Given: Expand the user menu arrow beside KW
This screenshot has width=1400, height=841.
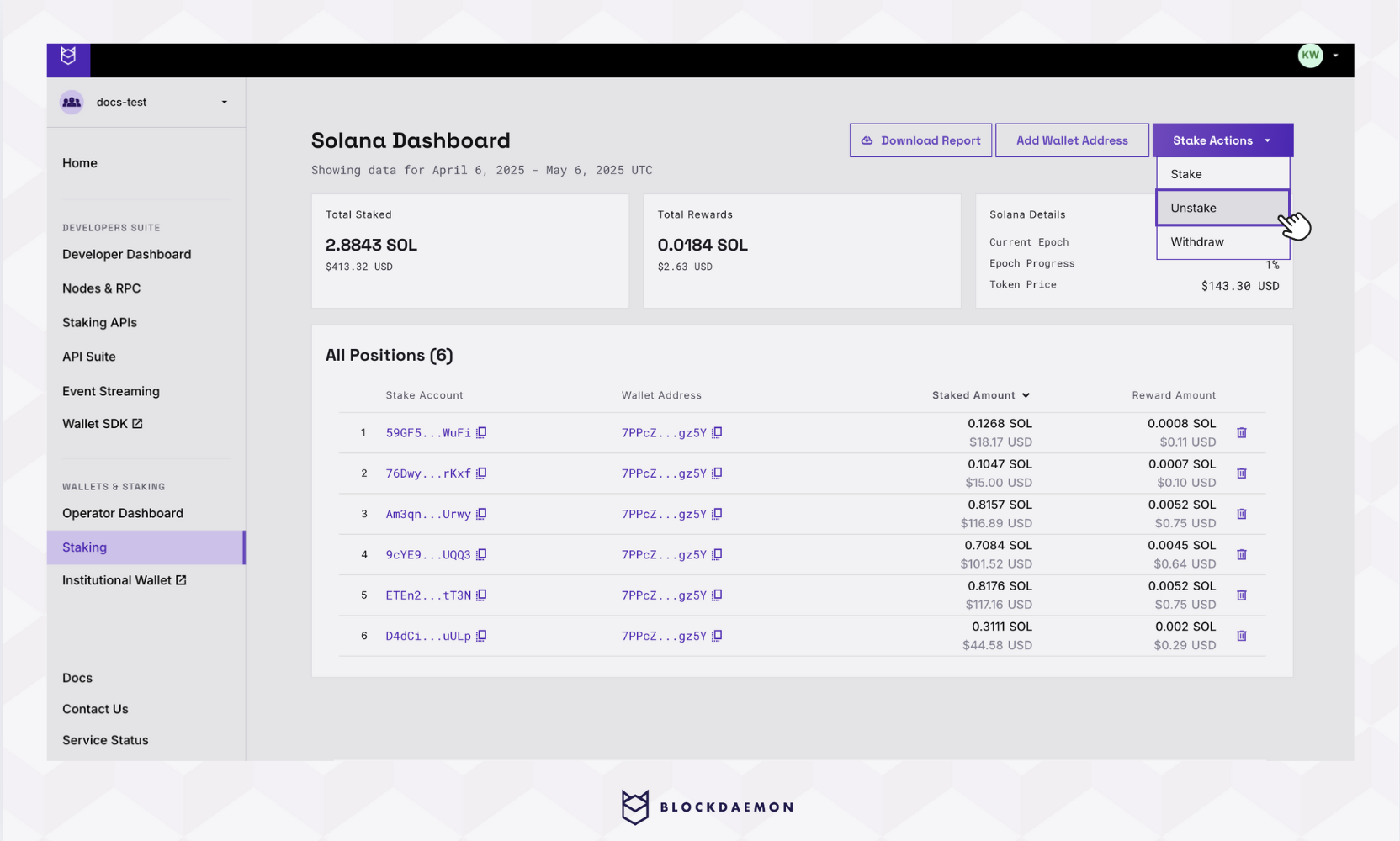Looking at the screenshot, I should coord(1335,56).
